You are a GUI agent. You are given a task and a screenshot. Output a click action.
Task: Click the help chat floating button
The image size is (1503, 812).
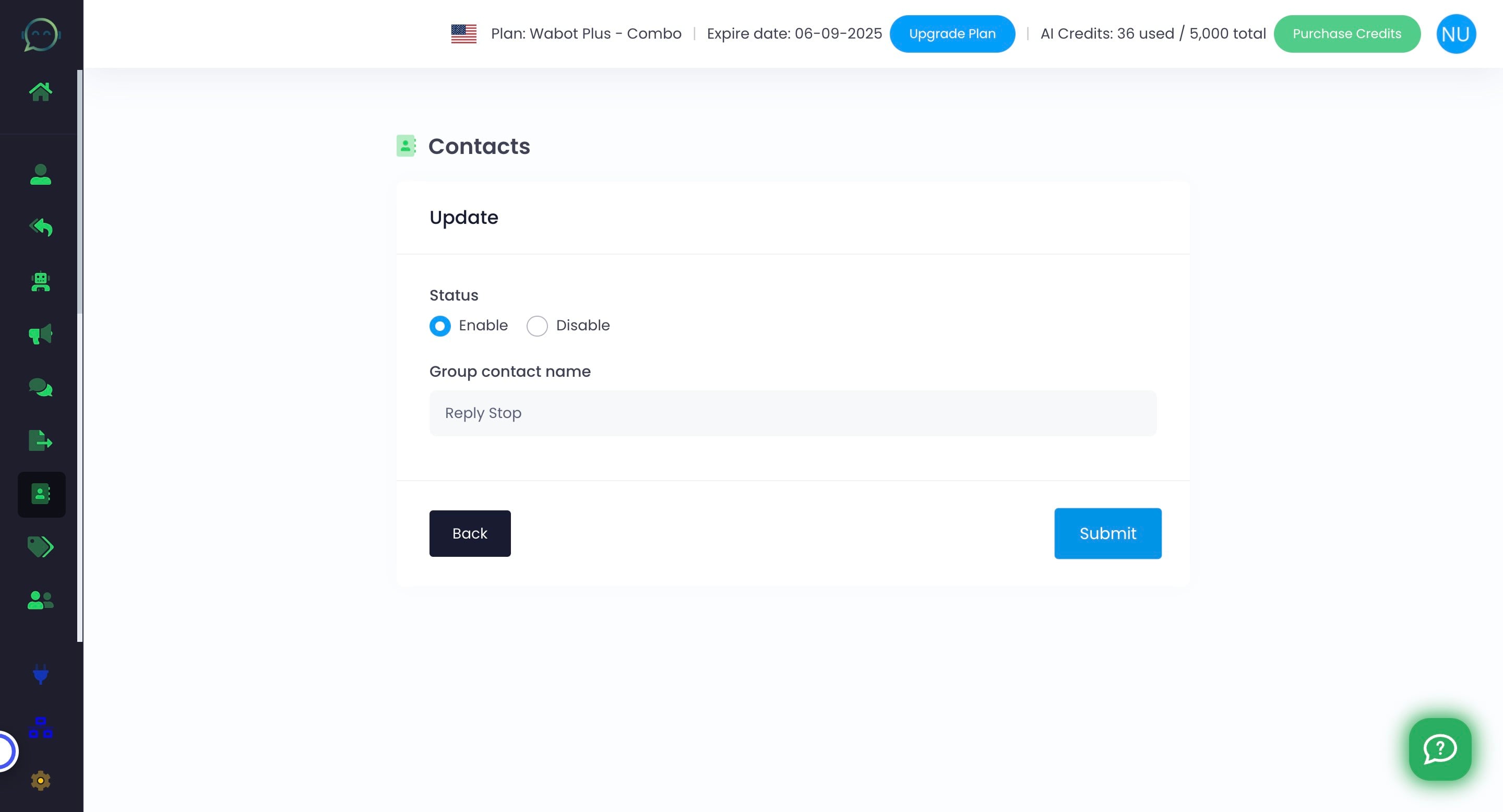[x=1439, y=749]
